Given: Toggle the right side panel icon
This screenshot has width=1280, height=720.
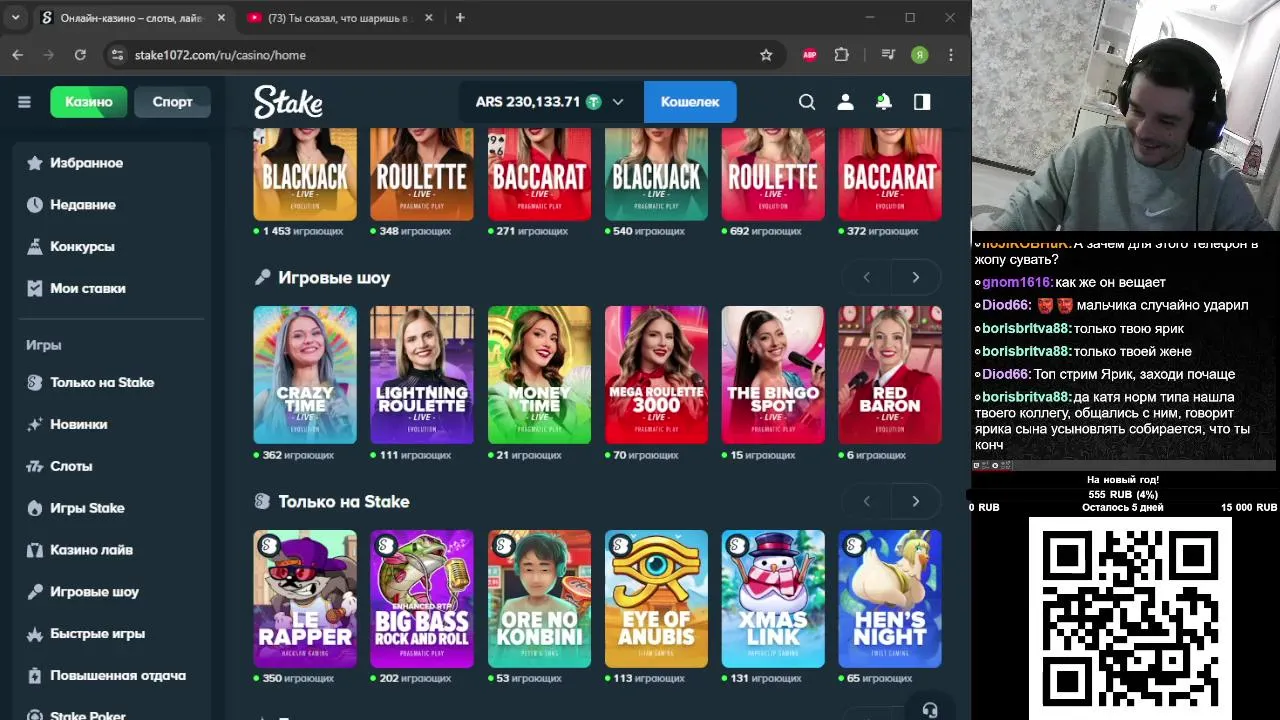Looking at the screenshot, I should coord(922,102).
